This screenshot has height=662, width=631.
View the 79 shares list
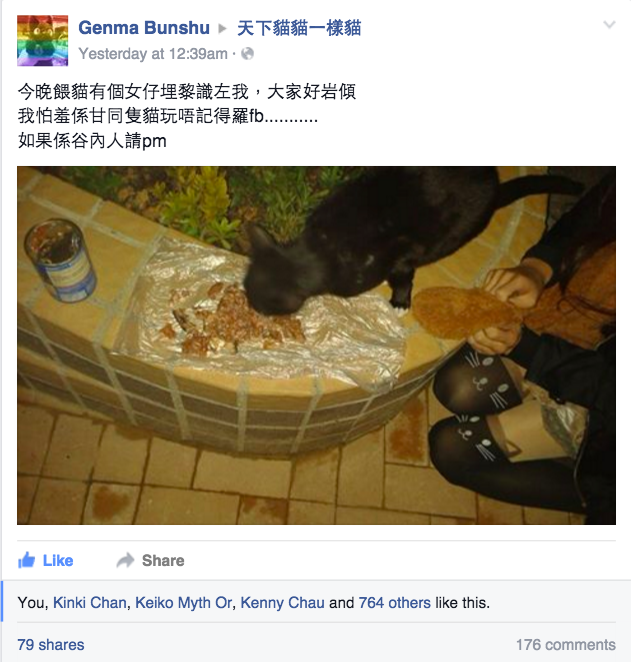coord(51,645)
